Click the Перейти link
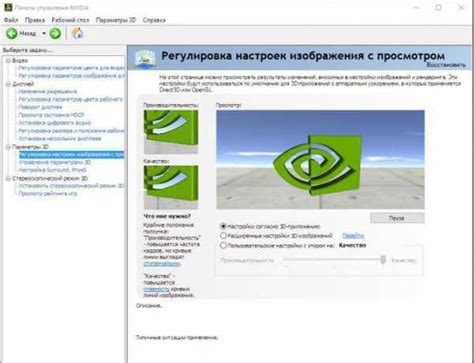This screenshot has height=363, width=474. pos(353,236)
